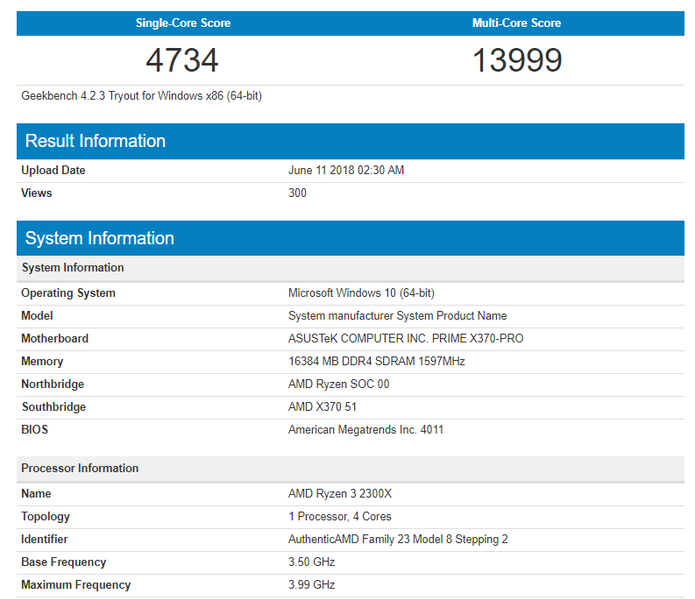Click the Maximum Frequency label
Screen dimensions: 695x599
tap(76, 585)
